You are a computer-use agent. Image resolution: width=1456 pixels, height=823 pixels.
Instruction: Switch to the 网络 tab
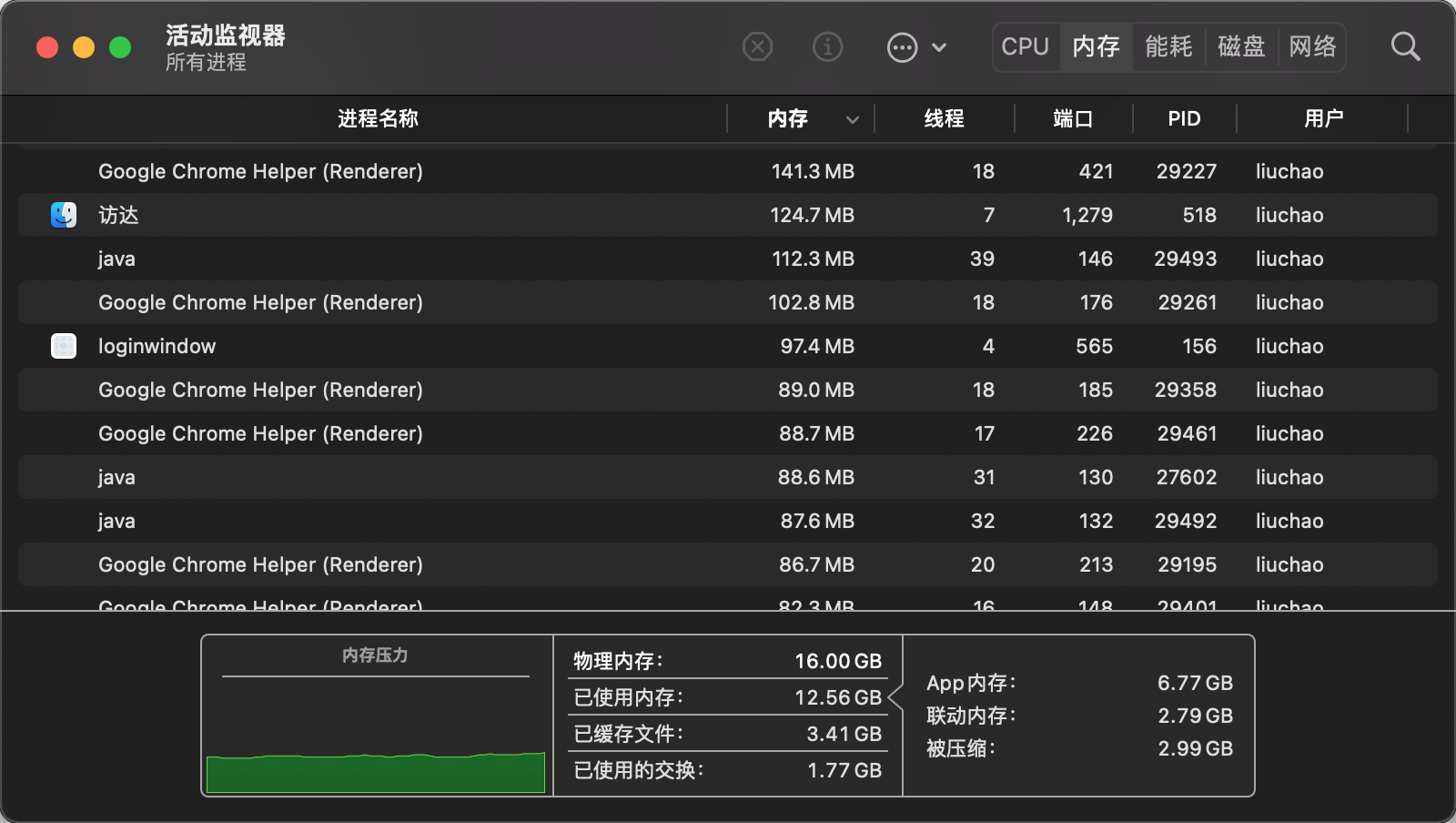(1312, 46)
